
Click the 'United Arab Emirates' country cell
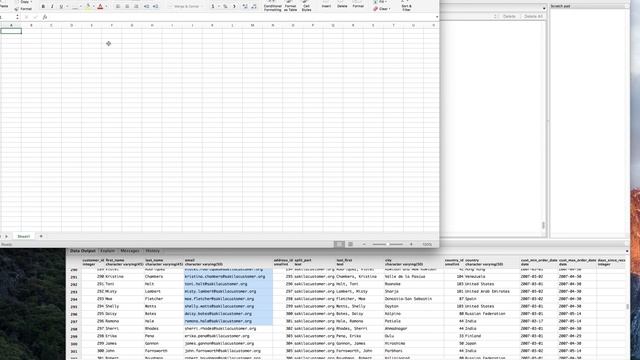(x=492, y=291)
